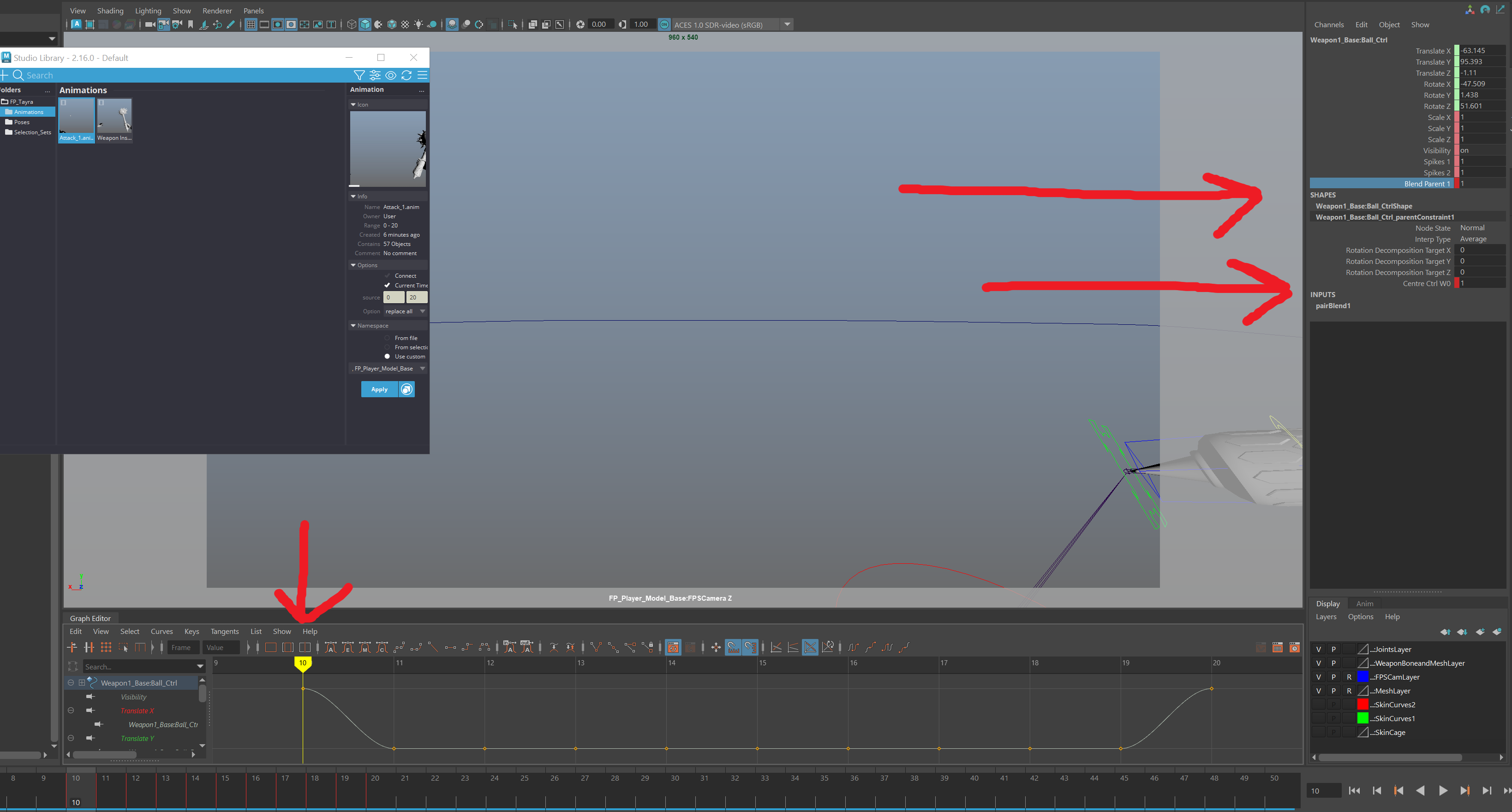Viewport: 1512px width, 812px height.
Task: Toggle visibility V box of JointsLayer
Action: click(x=1318, y=649)
